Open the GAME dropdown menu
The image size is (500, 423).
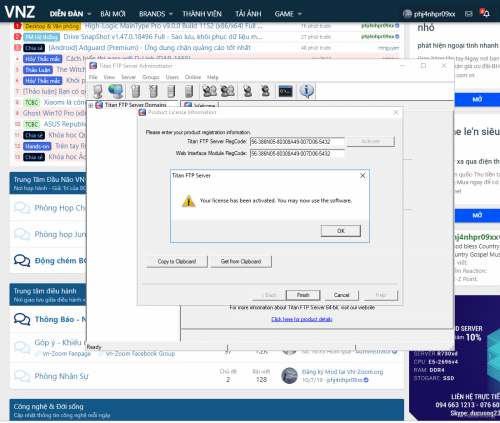point(288,14)
